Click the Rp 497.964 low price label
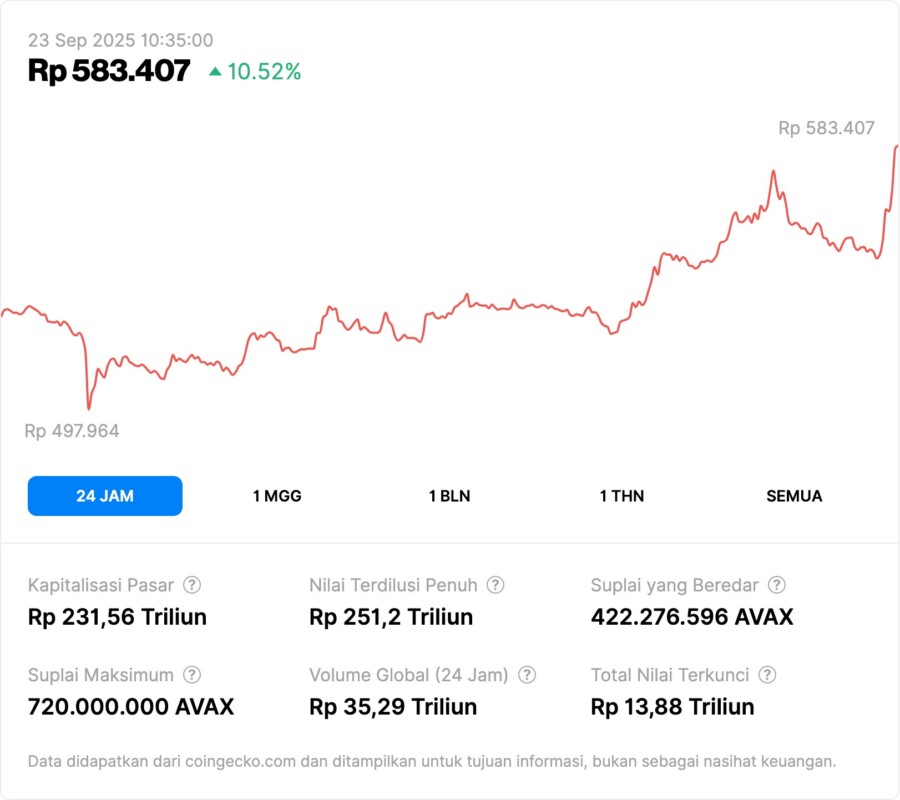The image size is (900, 800). [x=72, y=431]
